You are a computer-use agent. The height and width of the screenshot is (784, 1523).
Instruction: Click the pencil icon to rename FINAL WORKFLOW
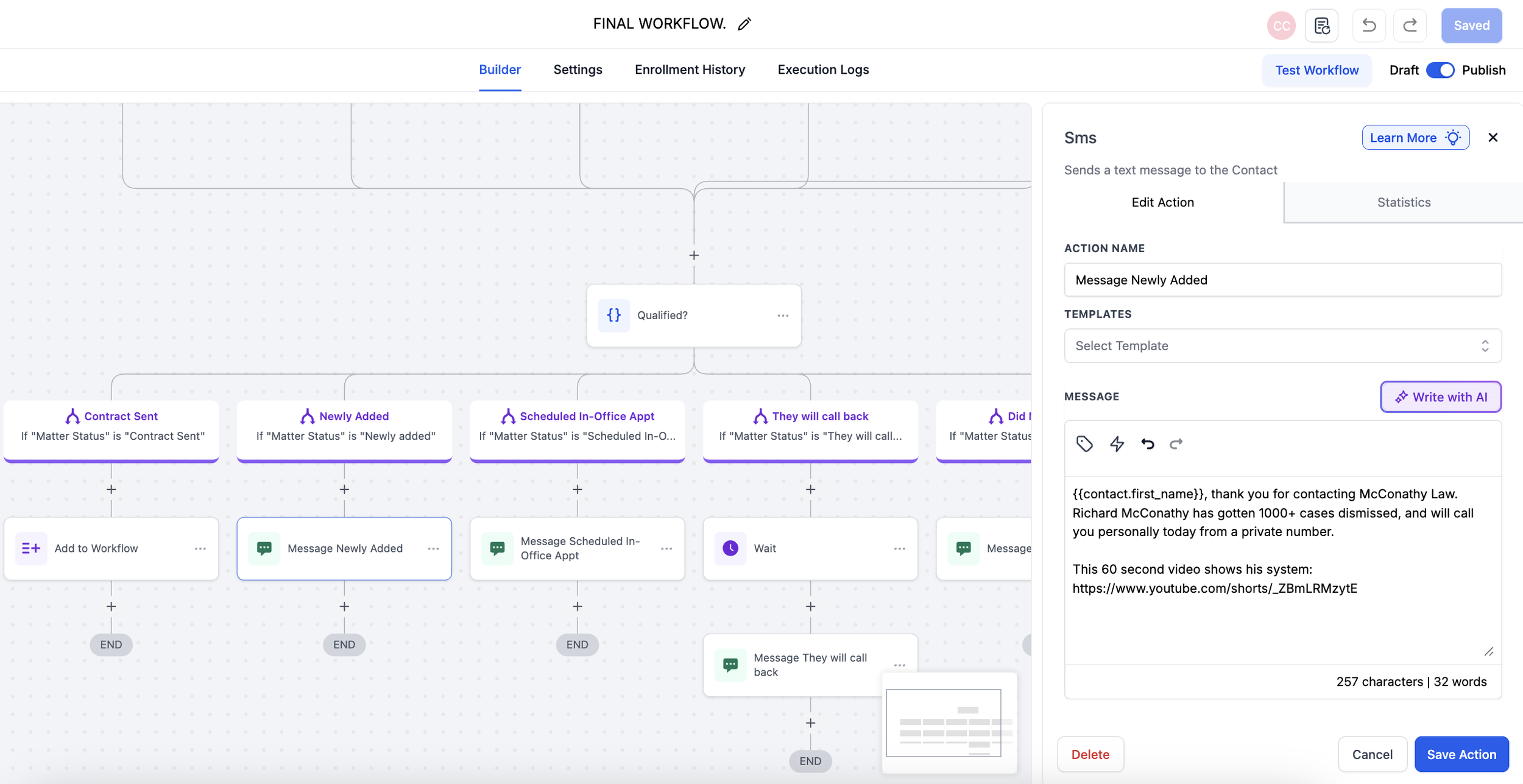(x=744, y=23)
